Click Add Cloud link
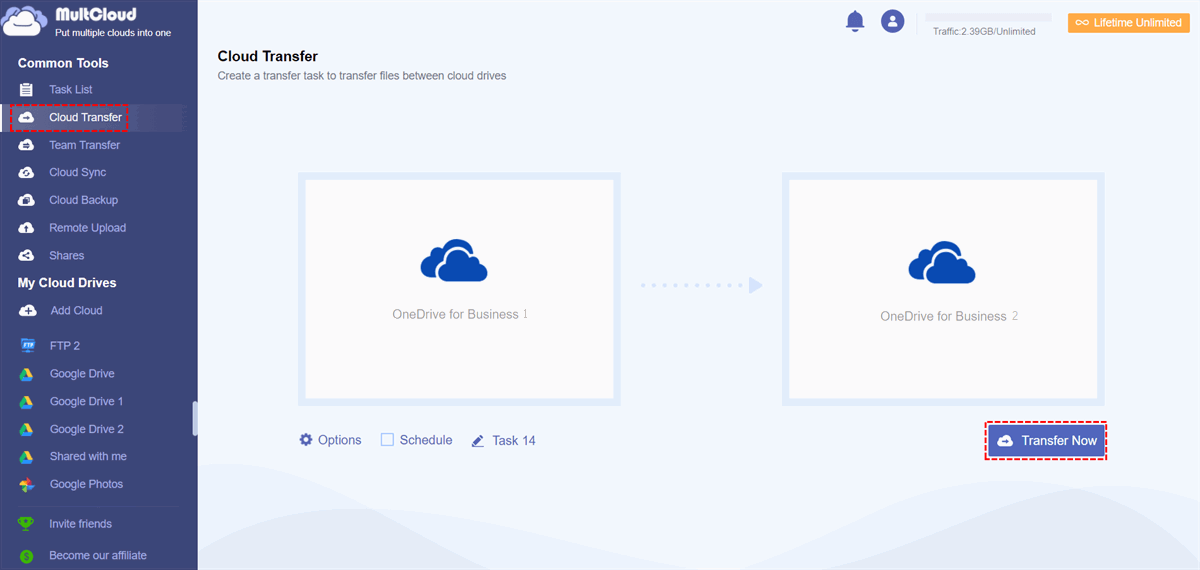This screenshot has width=1200, height=570. pyautogui.click(x=77, y=311)
